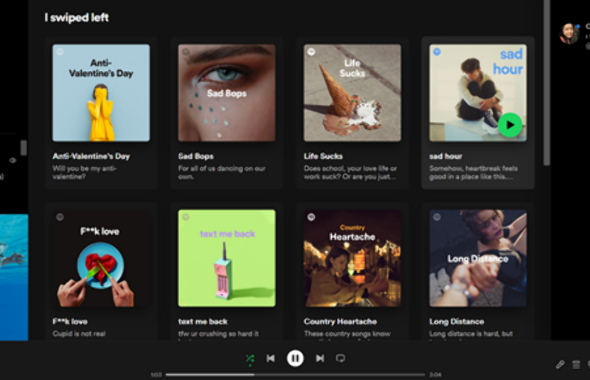Click the text me back title link
Screen dimensions: 590x380
tap(203, 322)
